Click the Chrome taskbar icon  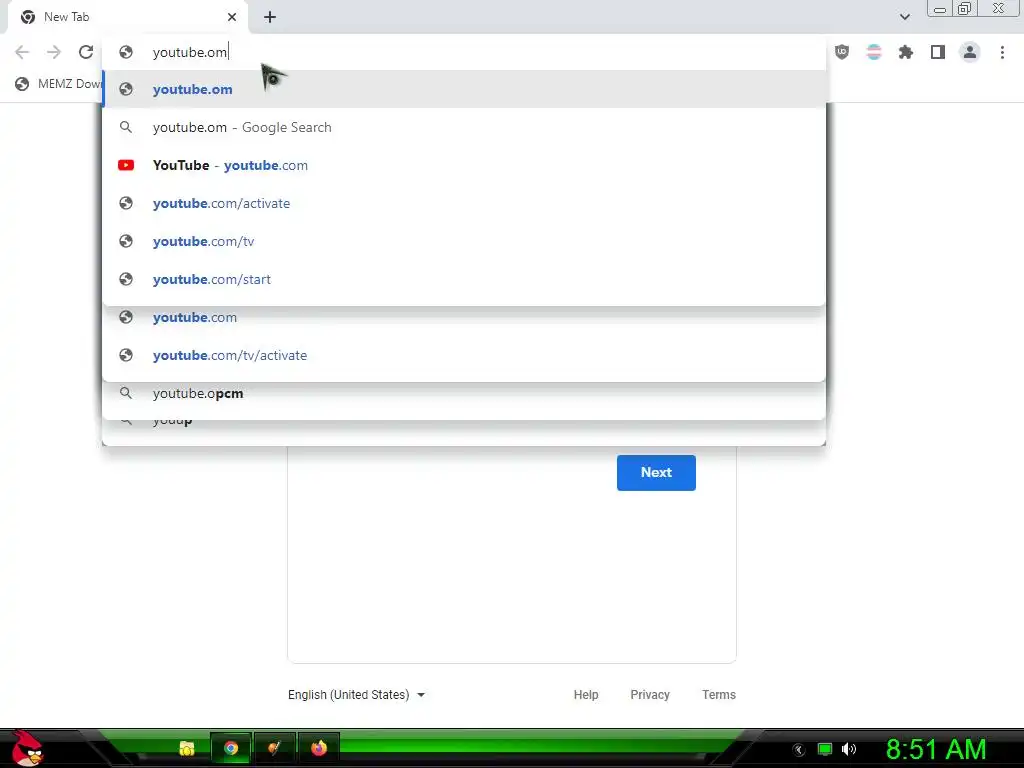231,748
